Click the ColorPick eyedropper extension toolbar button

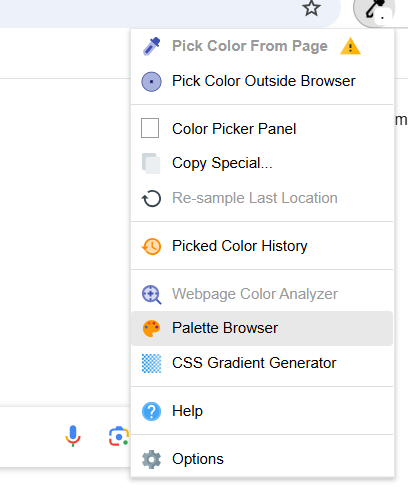point(374,10)
